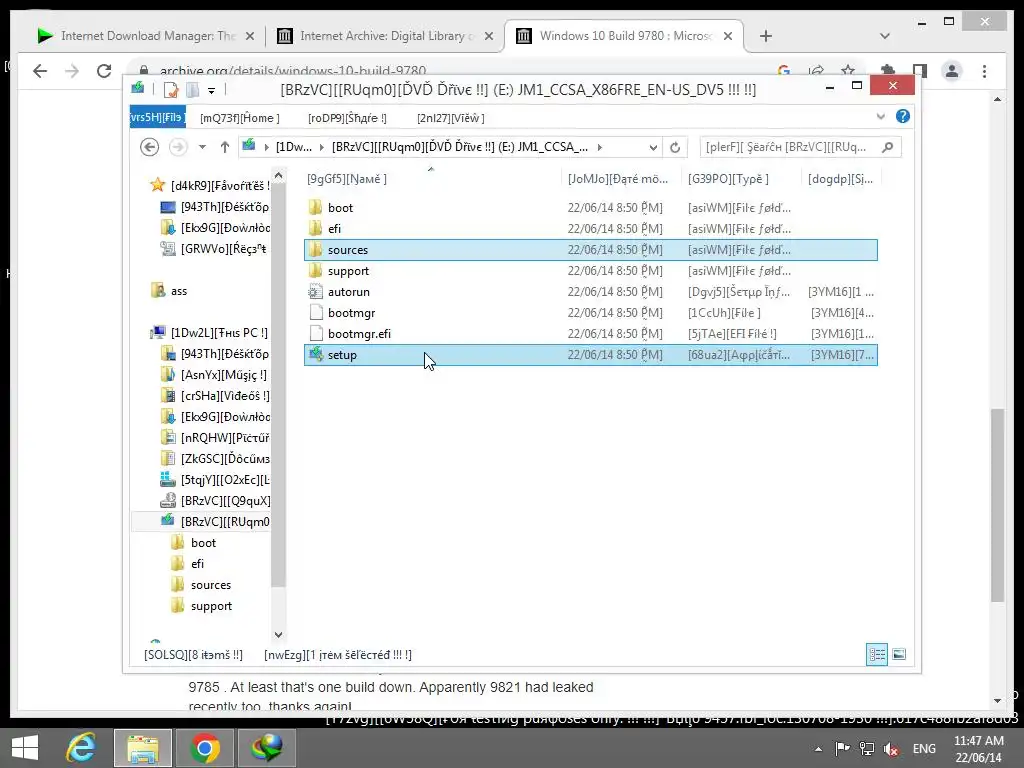Sort files by Name column header
Screen dimensions: 1024x768
431,178
